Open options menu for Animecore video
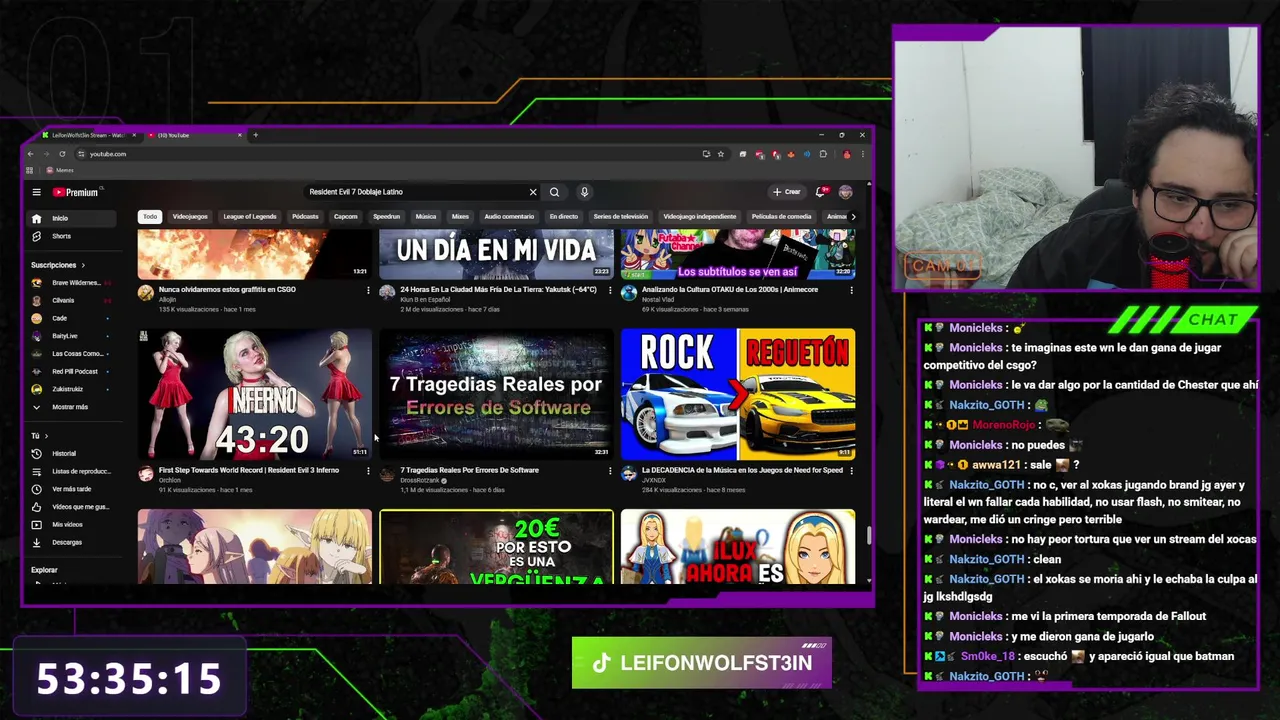The width and height of the screenshot is (1280, 720). point(852,290)
